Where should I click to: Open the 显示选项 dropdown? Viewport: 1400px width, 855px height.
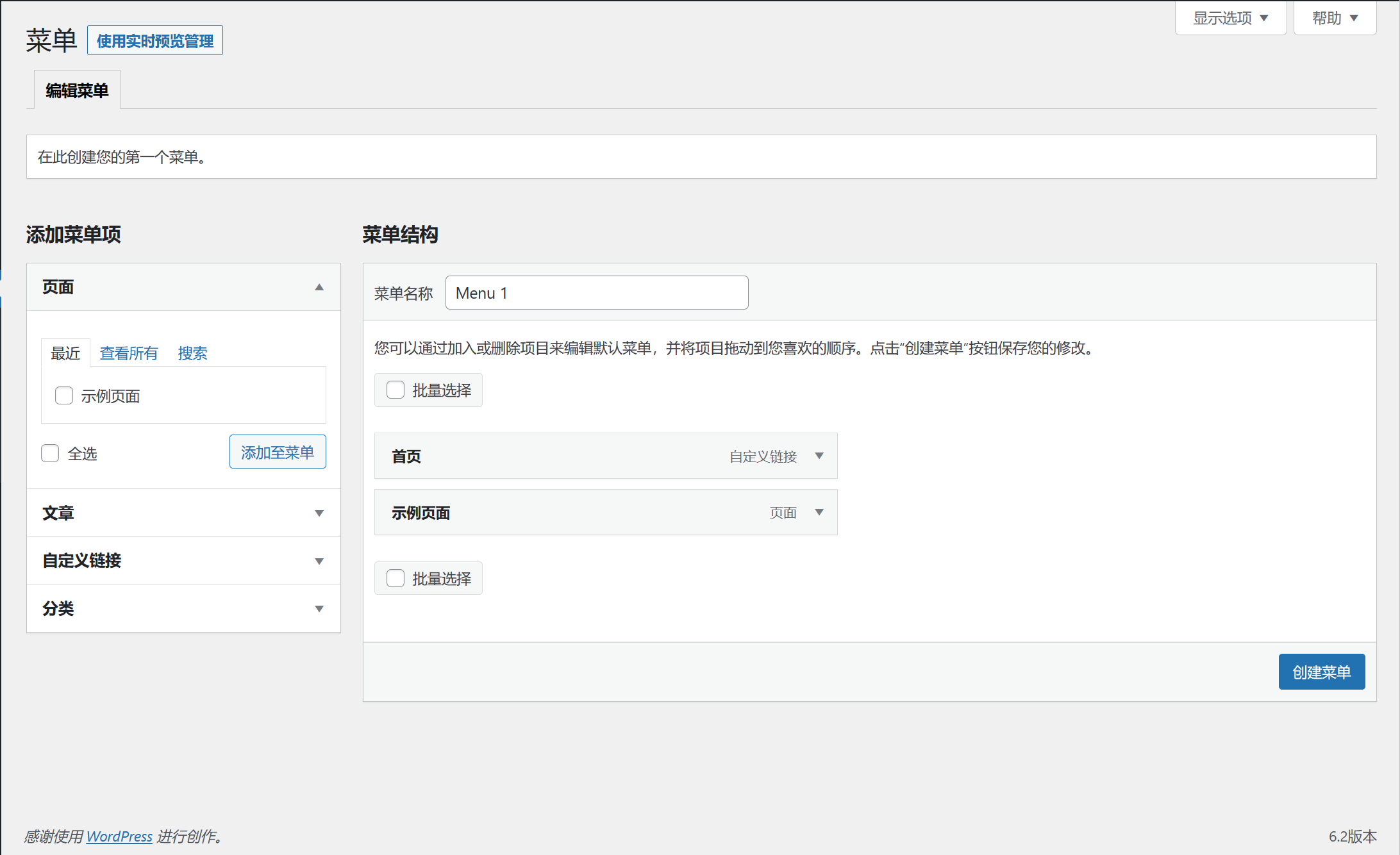pos(1230,18)
